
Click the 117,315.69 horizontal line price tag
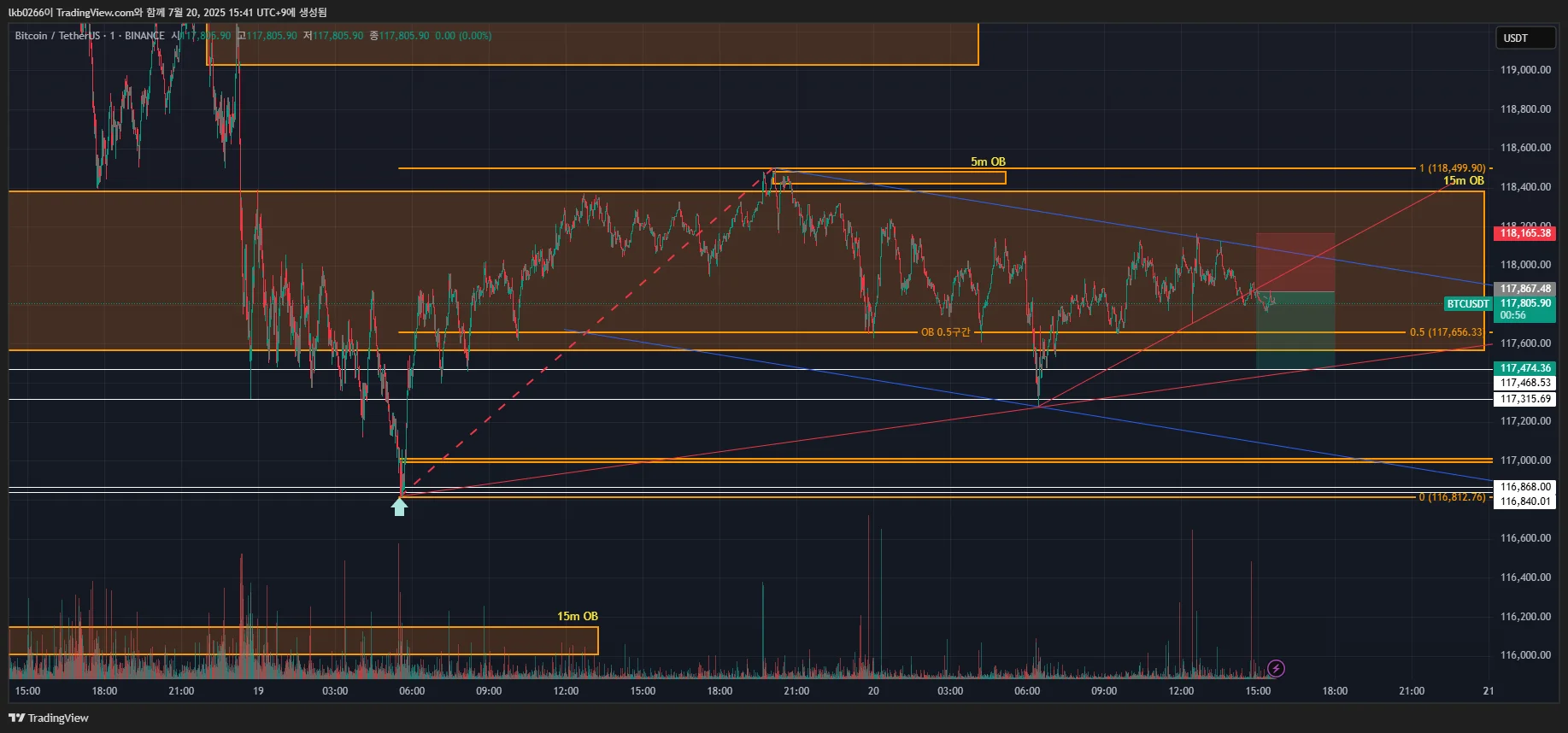[x=1525, y=399]
